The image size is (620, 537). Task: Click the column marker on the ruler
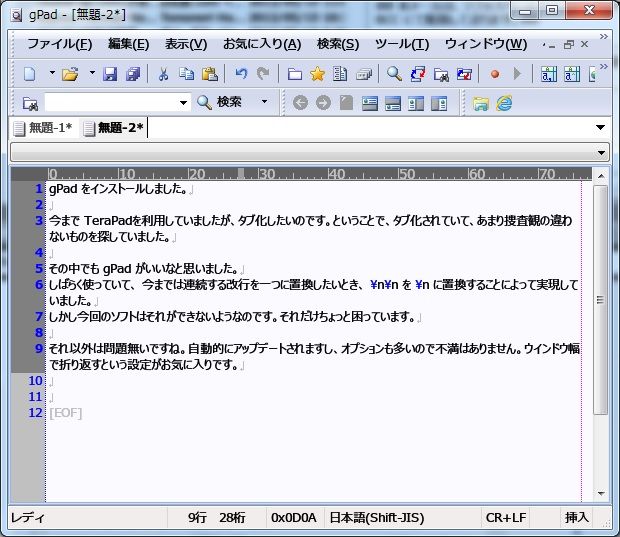(241, 174)
